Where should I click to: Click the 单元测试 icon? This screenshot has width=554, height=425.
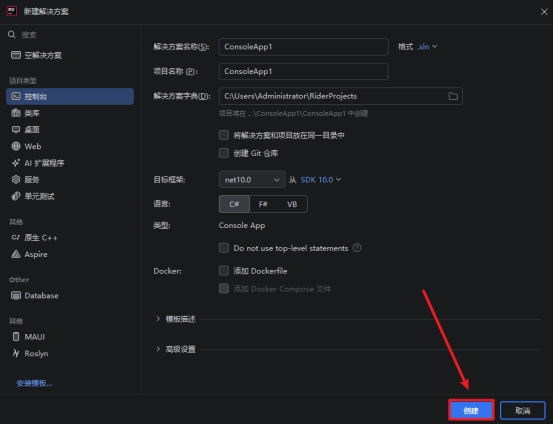click(x=16, y=196)
